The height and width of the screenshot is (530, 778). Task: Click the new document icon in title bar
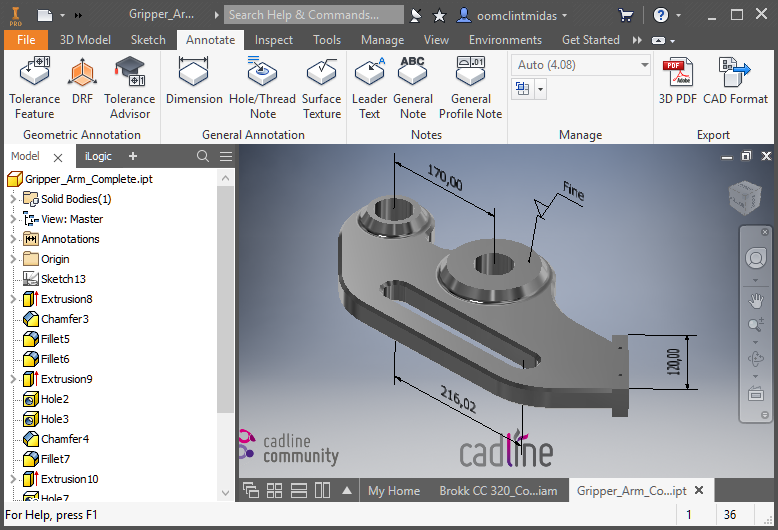(x=45, y=15)
